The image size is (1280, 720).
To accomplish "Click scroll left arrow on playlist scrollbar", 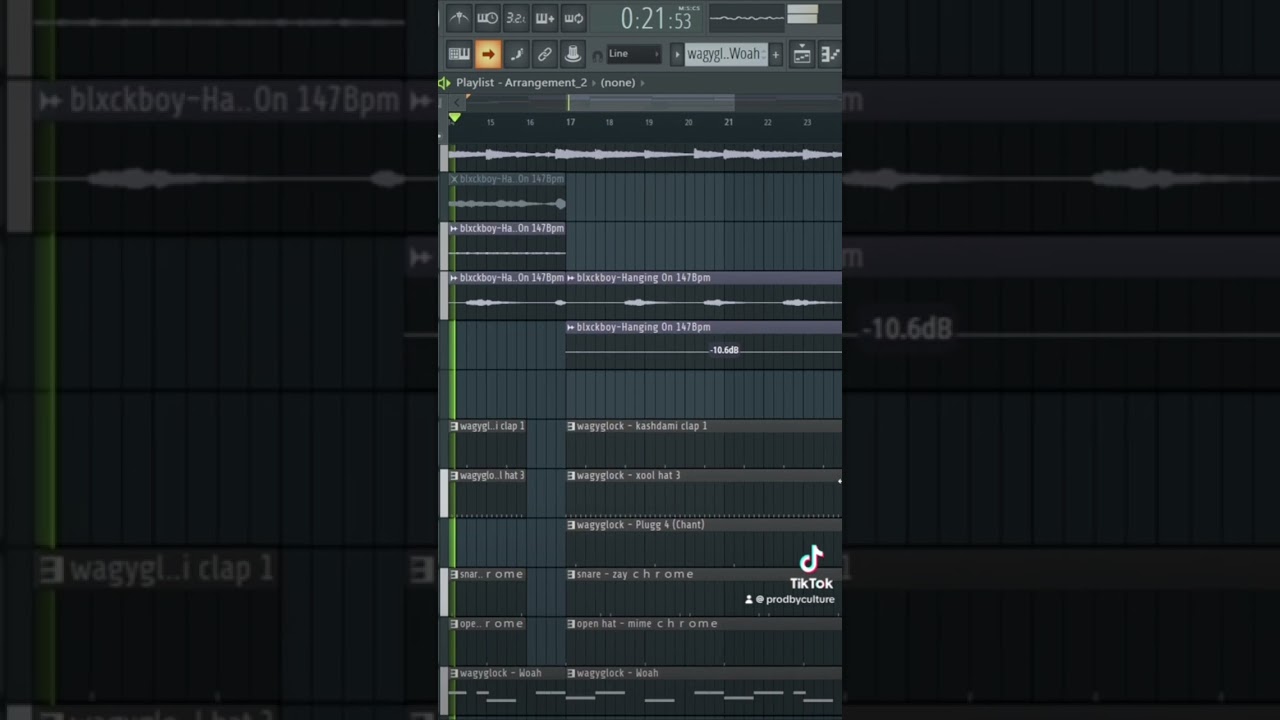I will pos(455,102).
